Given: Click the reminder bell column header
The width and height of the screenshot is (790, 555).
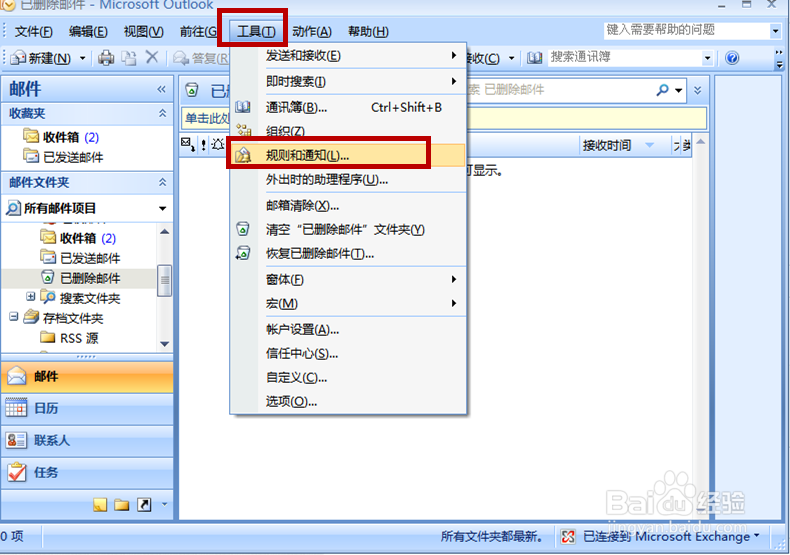Looking at the screenshot, I should [x=218, y=145].
